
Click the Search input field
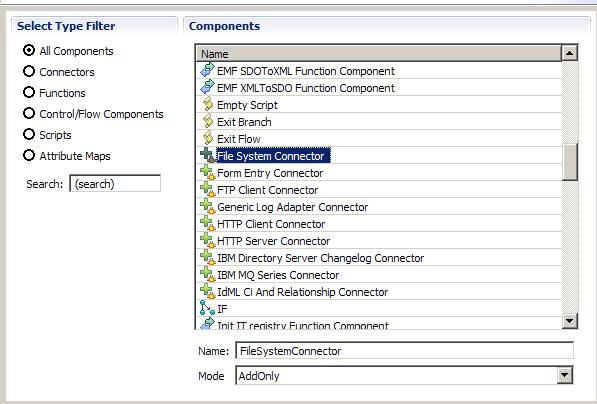pos(115,183)
